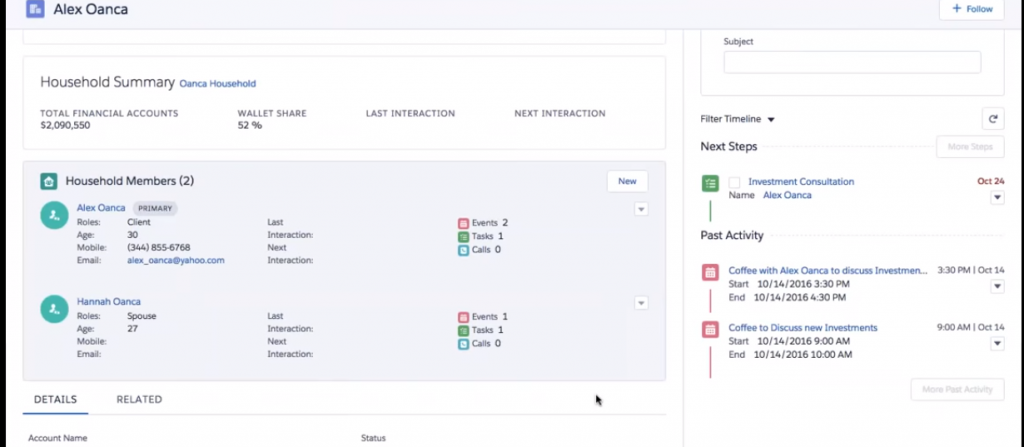
Task: Click event icon for Coffee to Discuss new Investments
Action: pos(710,329)
